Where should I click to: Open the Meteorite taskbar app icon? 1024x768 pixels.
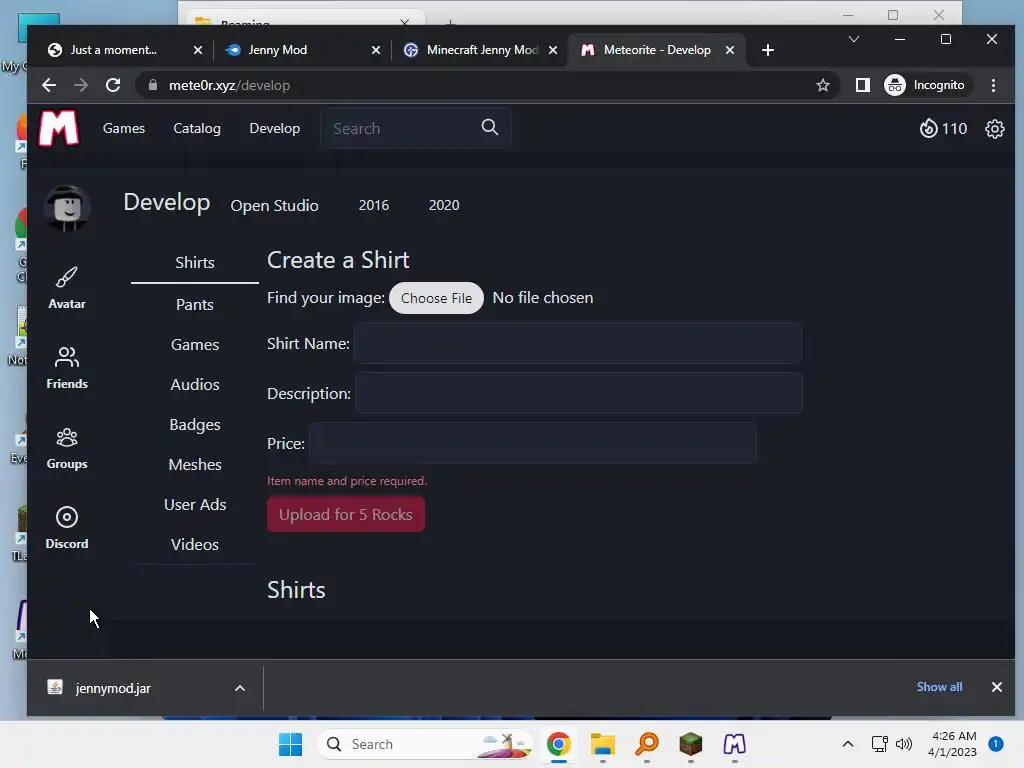point(735,744)
